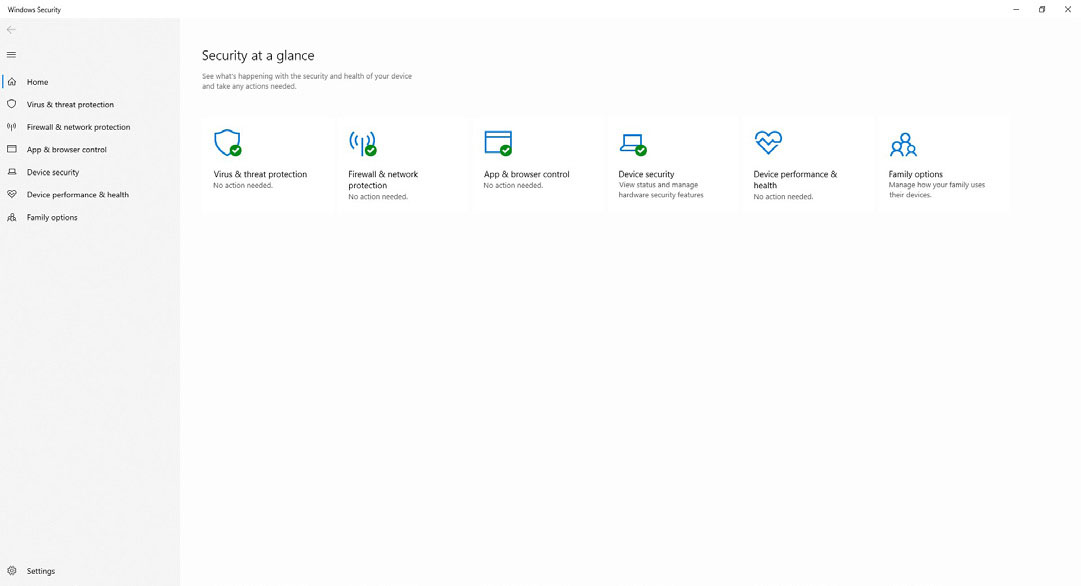Collapse the navigation pane with the hamburger button

click(11, 55)
